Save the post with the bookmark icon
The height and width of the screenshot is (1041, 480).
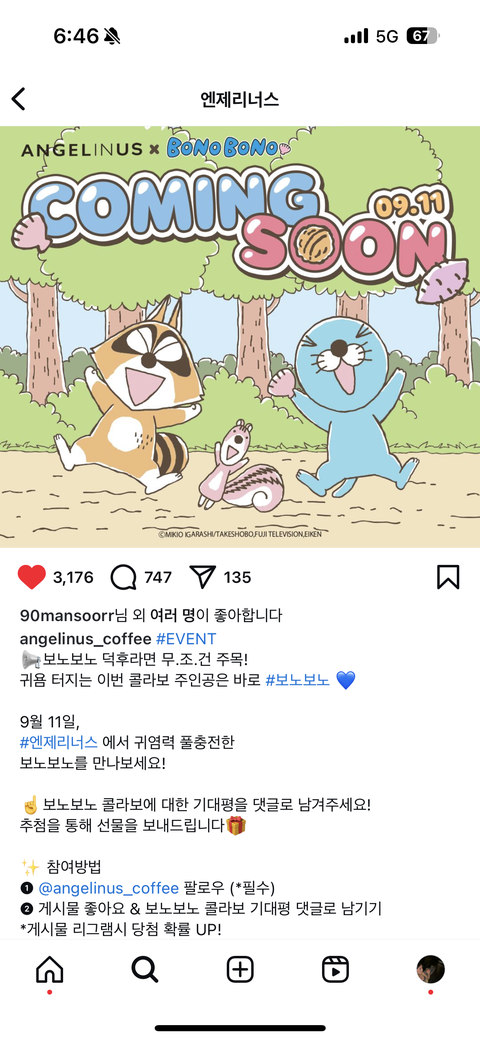448,577
